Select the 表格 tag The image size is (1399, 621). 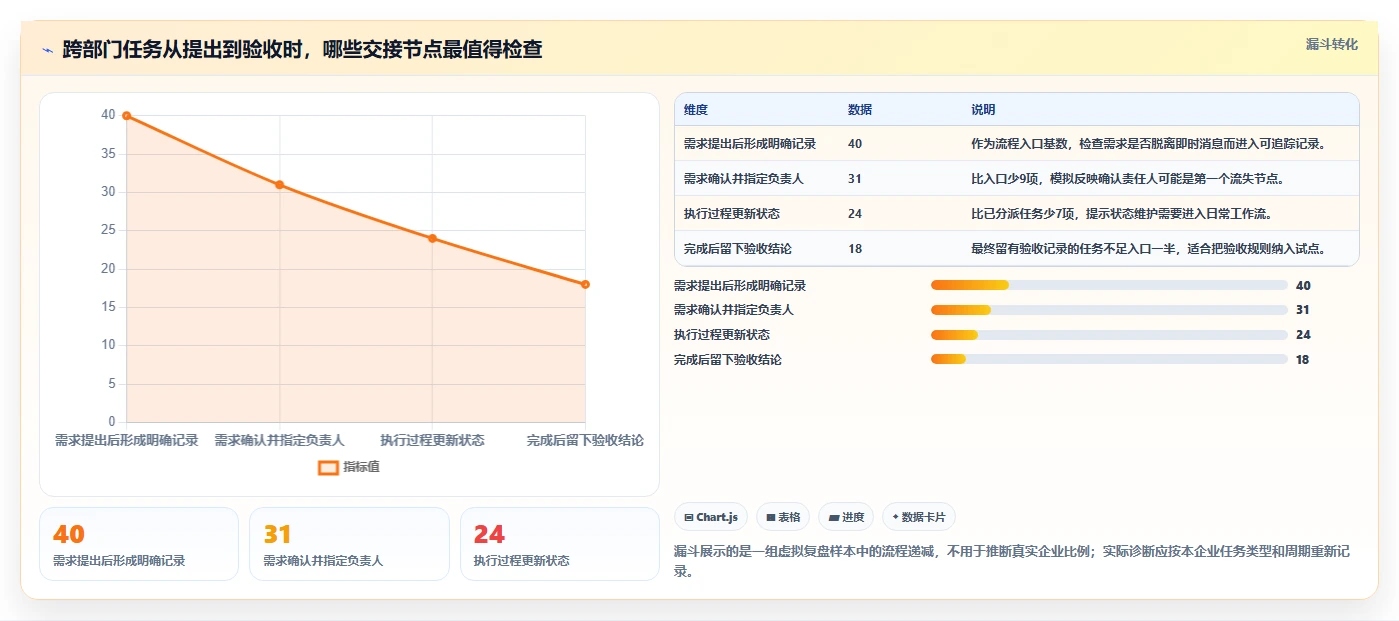click(783, 517)
